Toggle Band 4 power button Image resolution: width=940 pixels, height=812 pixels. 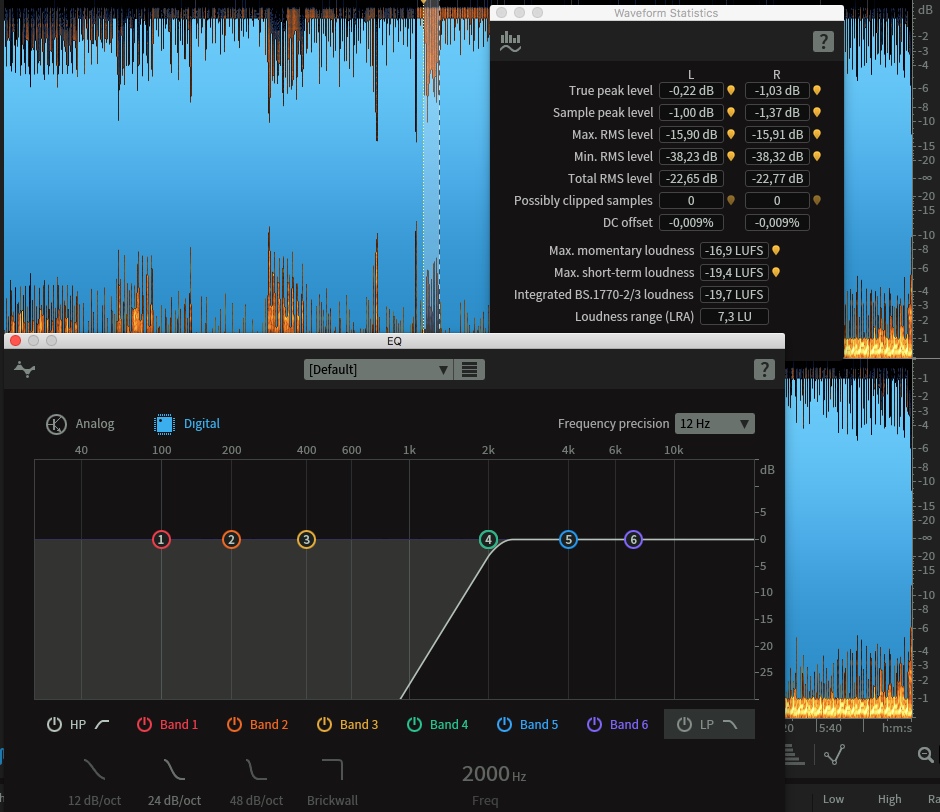(x=414, y=724)
